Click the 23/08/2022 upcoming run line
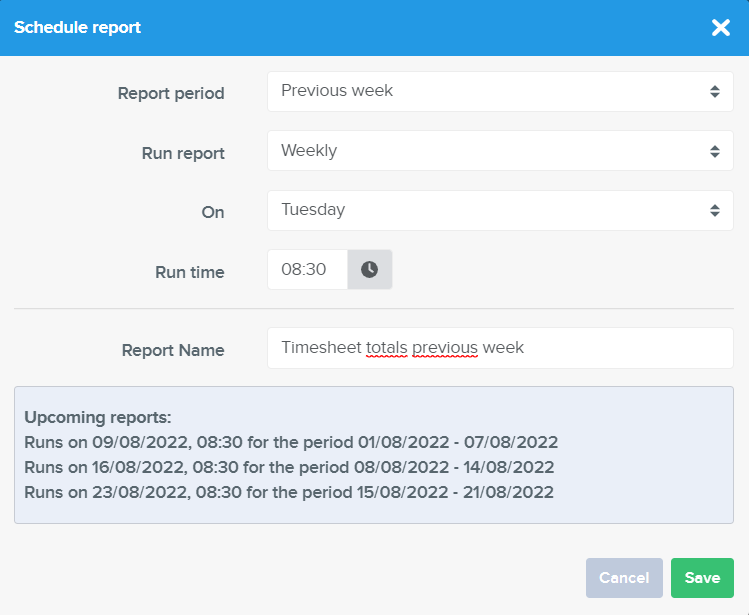This screenshot has height=615, width=749. click(x=289, y=492)
